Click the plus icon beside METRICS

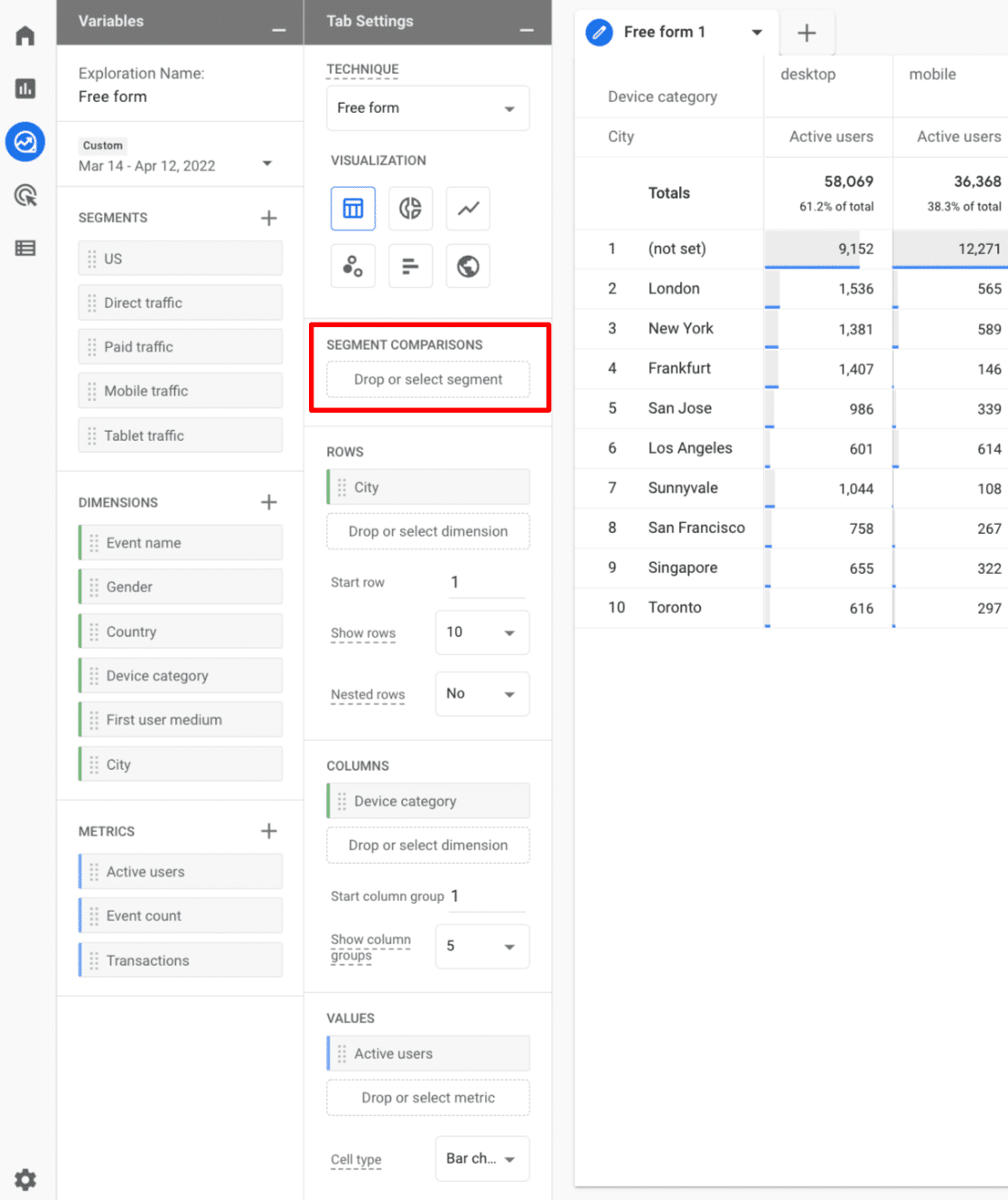[268, 830]
